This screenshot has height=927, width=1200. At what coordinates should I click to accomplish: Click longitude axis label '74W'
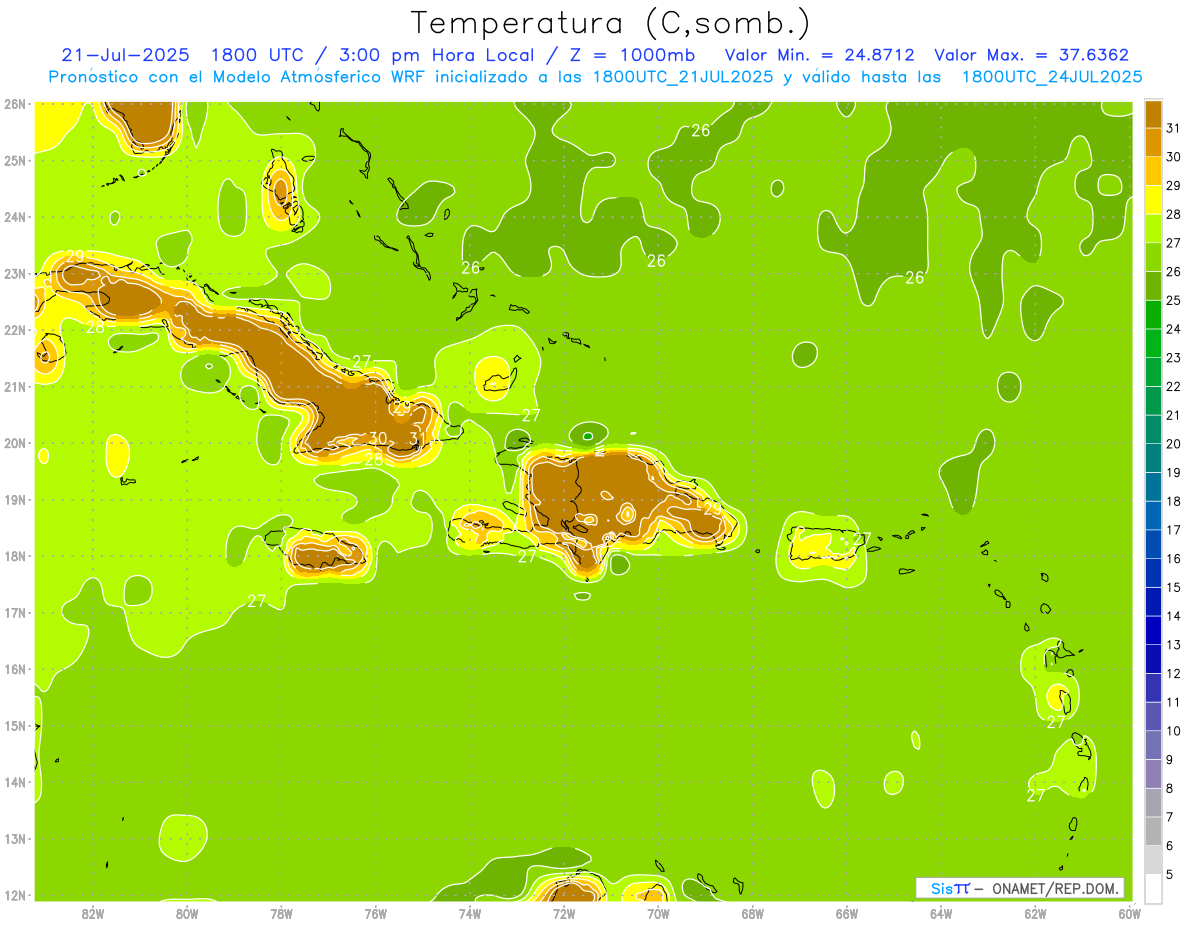pyautogui.click(x=470, y=914)
